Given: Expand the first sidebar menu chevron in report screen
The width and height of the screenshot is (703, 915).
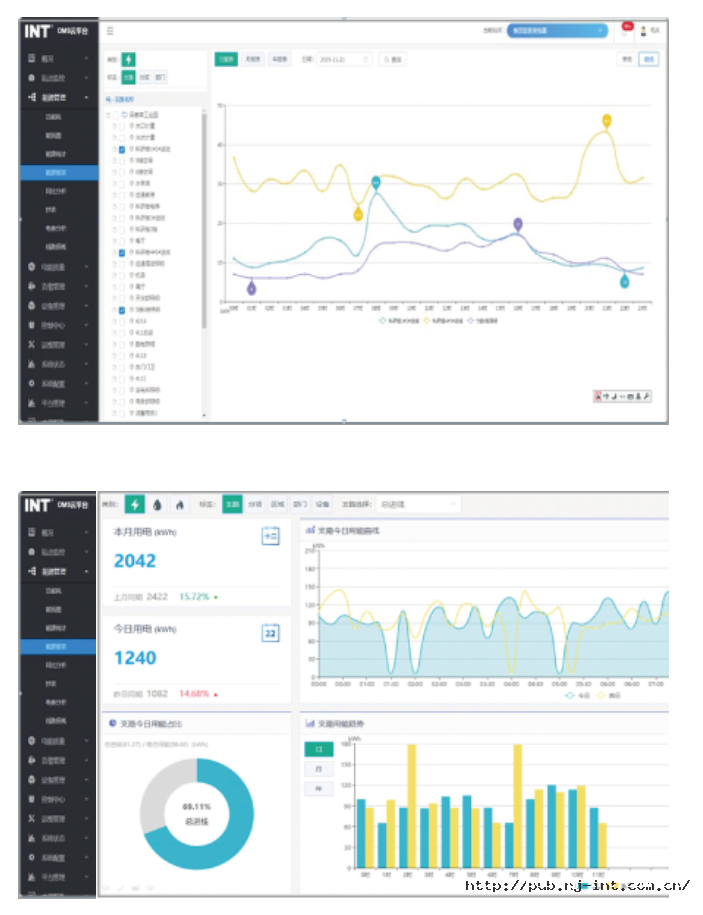Looking at the screenshot, I should (x=86, y=58).
